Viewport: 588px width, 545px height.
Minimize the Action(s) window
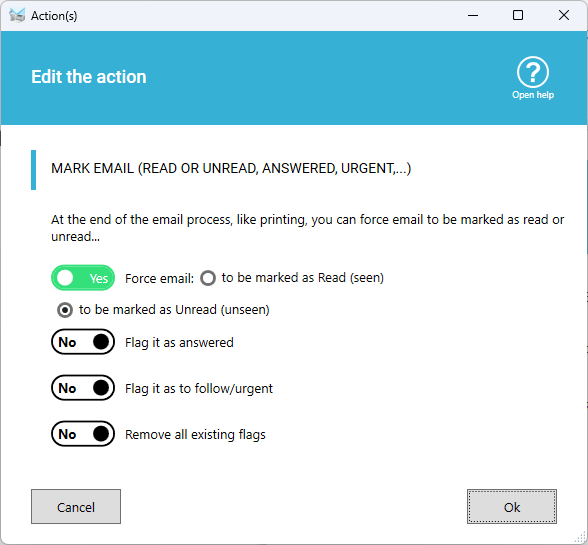tap(473, 15)
